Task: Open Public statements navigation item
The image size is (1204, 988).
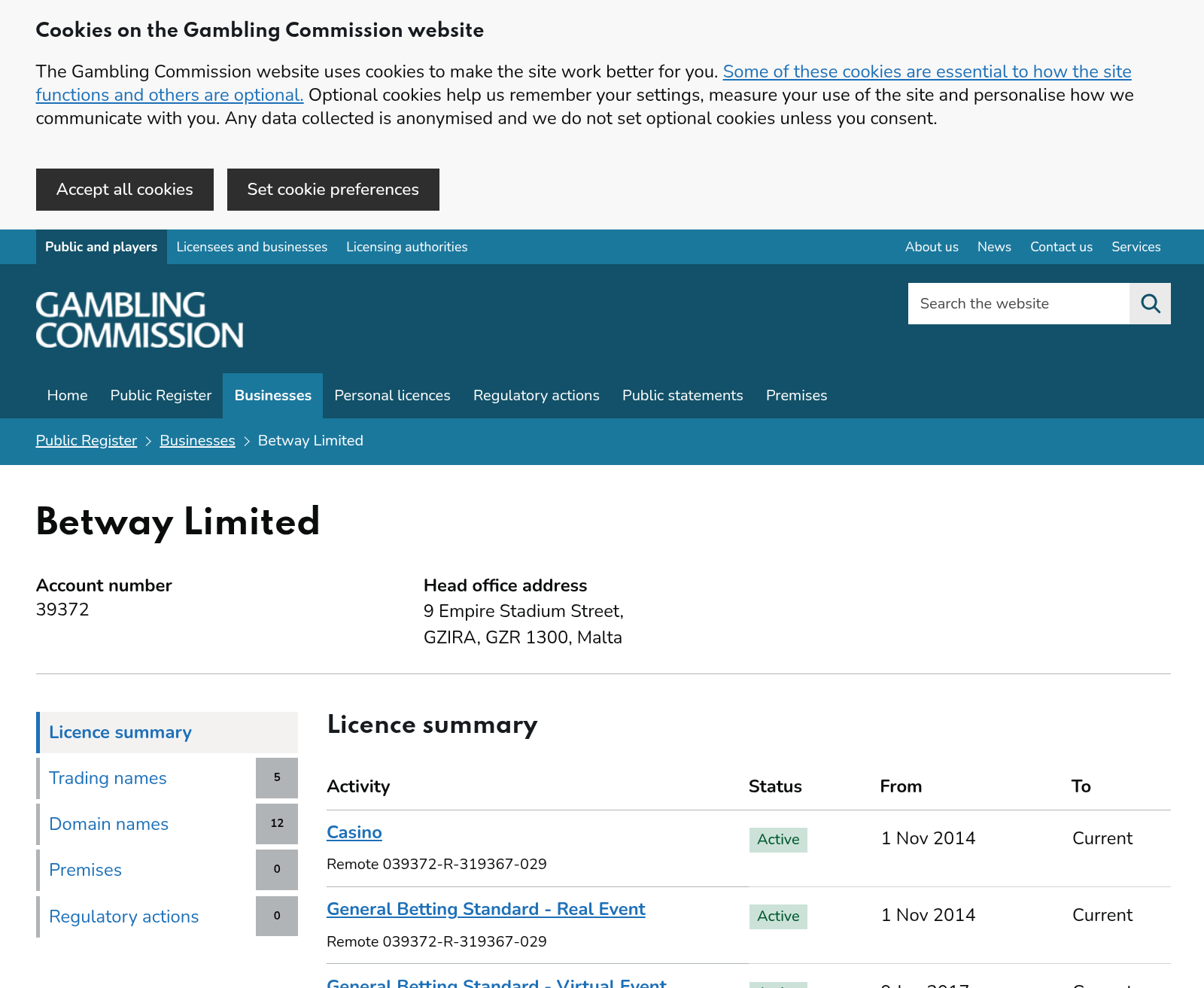Action: point(683,396)
